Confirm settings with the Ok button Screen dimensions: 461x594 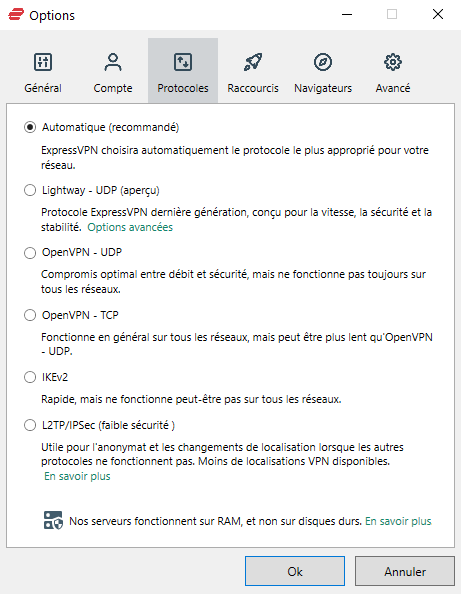295,571
